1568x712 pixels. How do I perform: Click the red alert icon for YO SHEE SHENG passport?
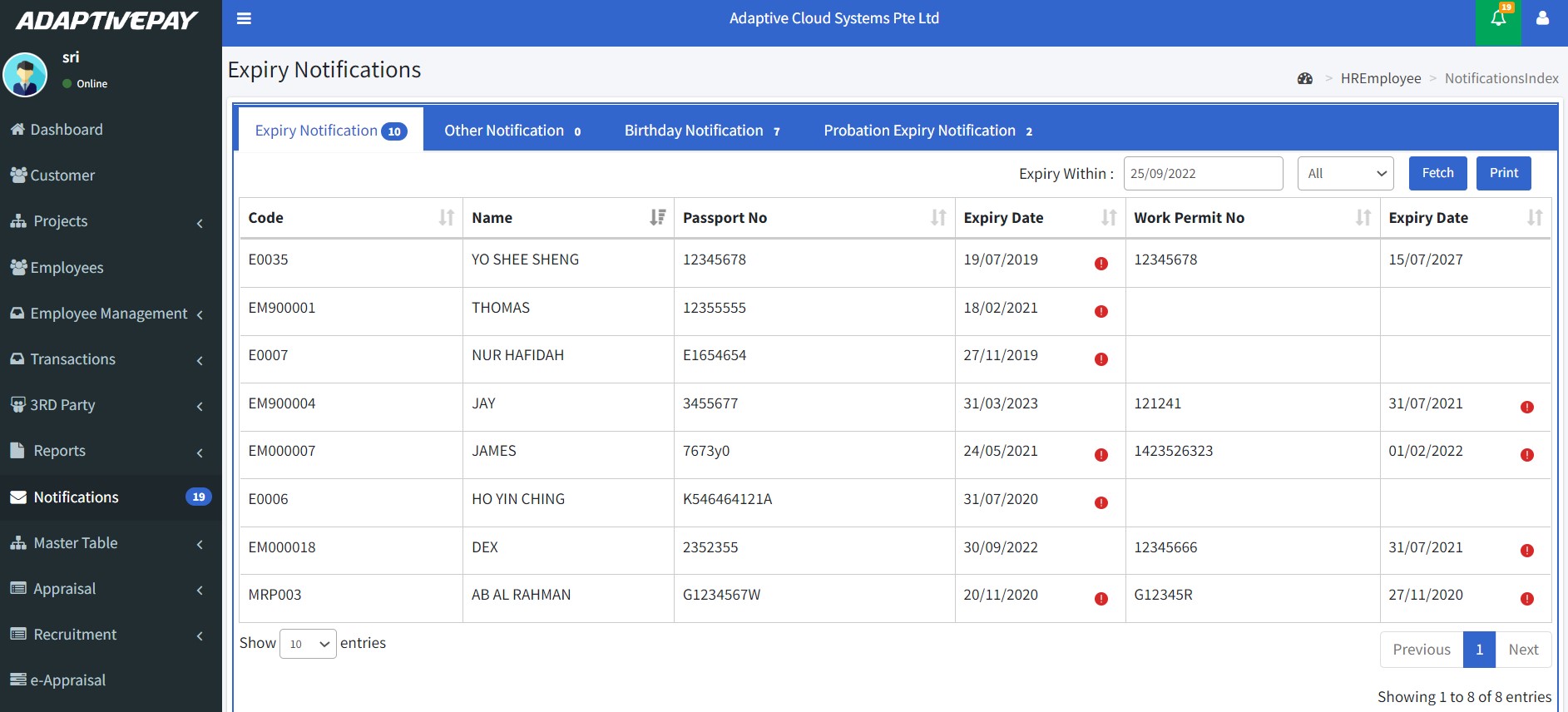tap(1101, 264)
